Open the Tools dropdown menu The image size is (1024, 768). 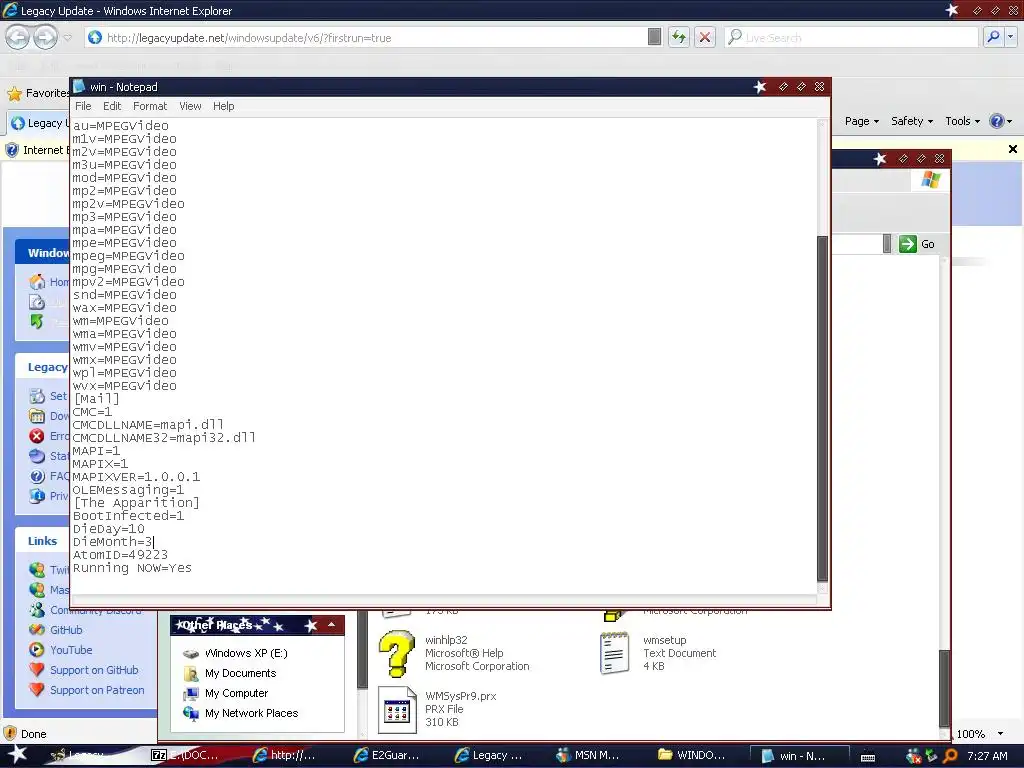point(963,121)
